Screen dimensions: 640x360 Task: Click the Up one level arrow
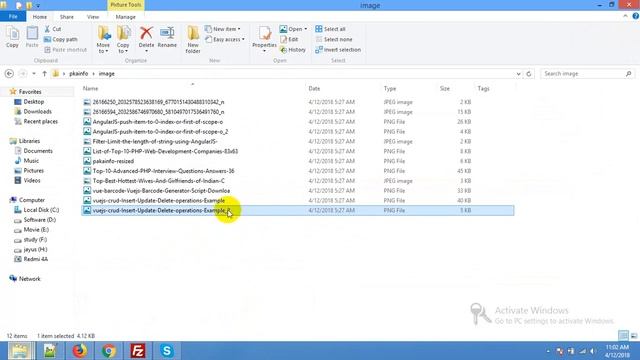[44, 73]
